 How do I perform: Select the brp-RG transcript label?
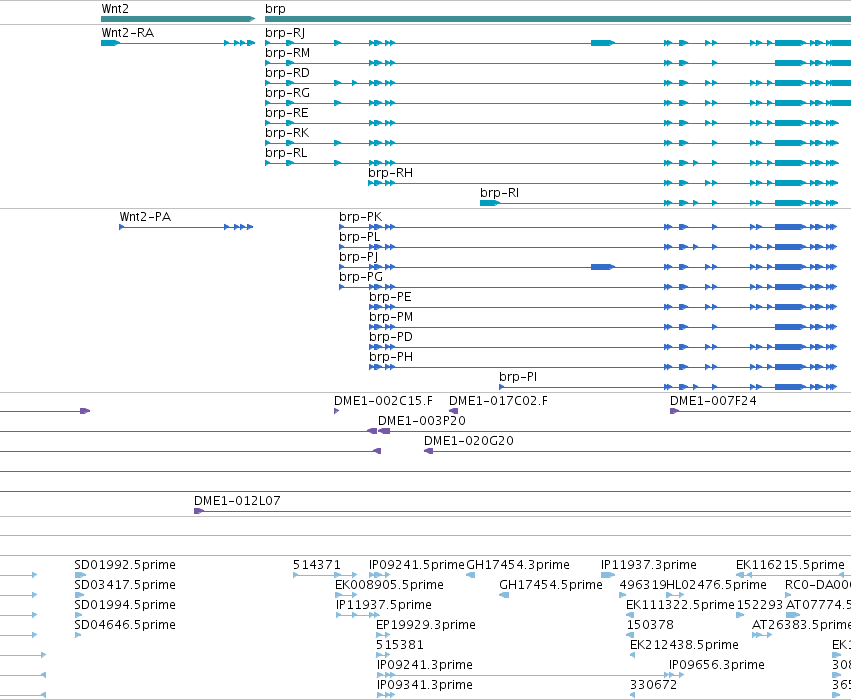[287, 93]
